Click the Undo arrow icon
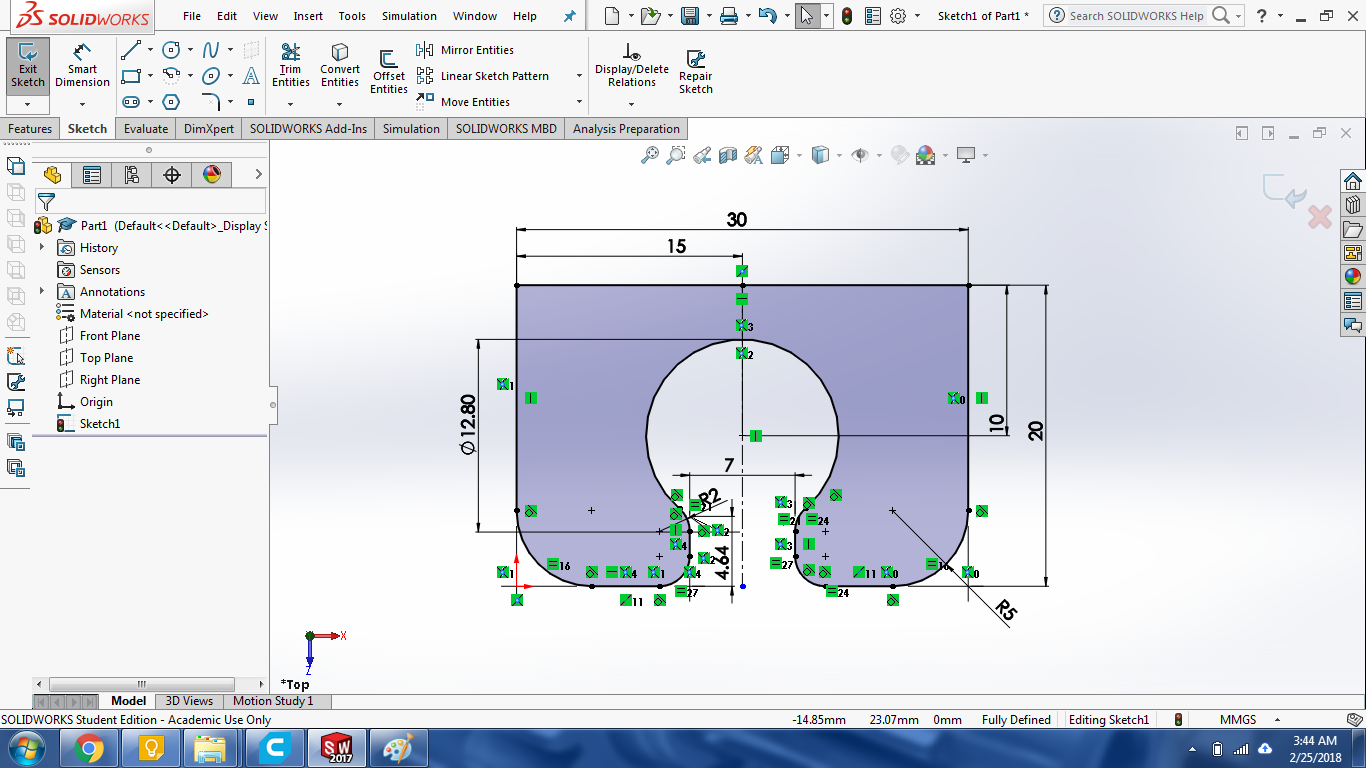The width and height of the screenshot is (1366, 768). click(767, 16)
